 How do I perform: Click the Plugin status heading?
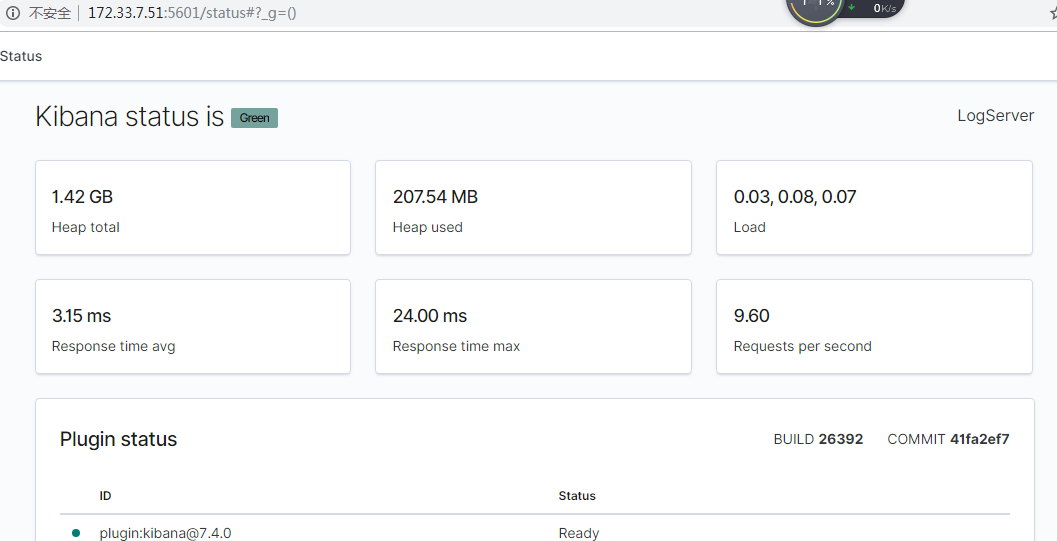click(x=119, y=439)
